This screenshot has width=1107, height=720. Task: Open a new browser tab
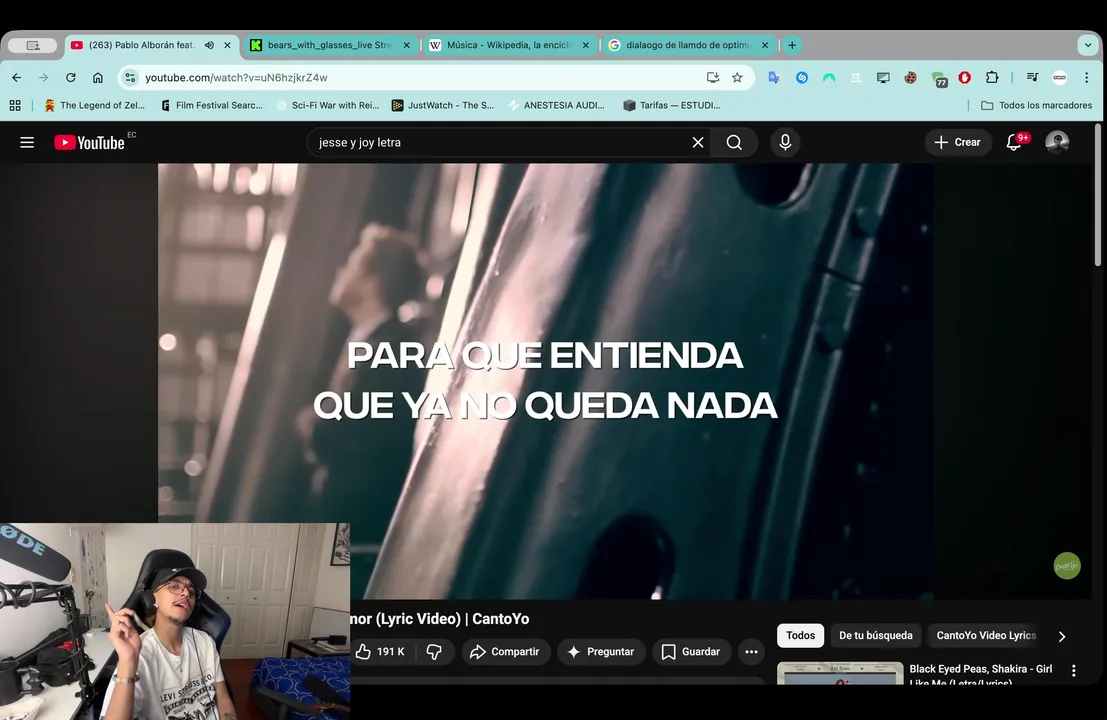(792, 45)
